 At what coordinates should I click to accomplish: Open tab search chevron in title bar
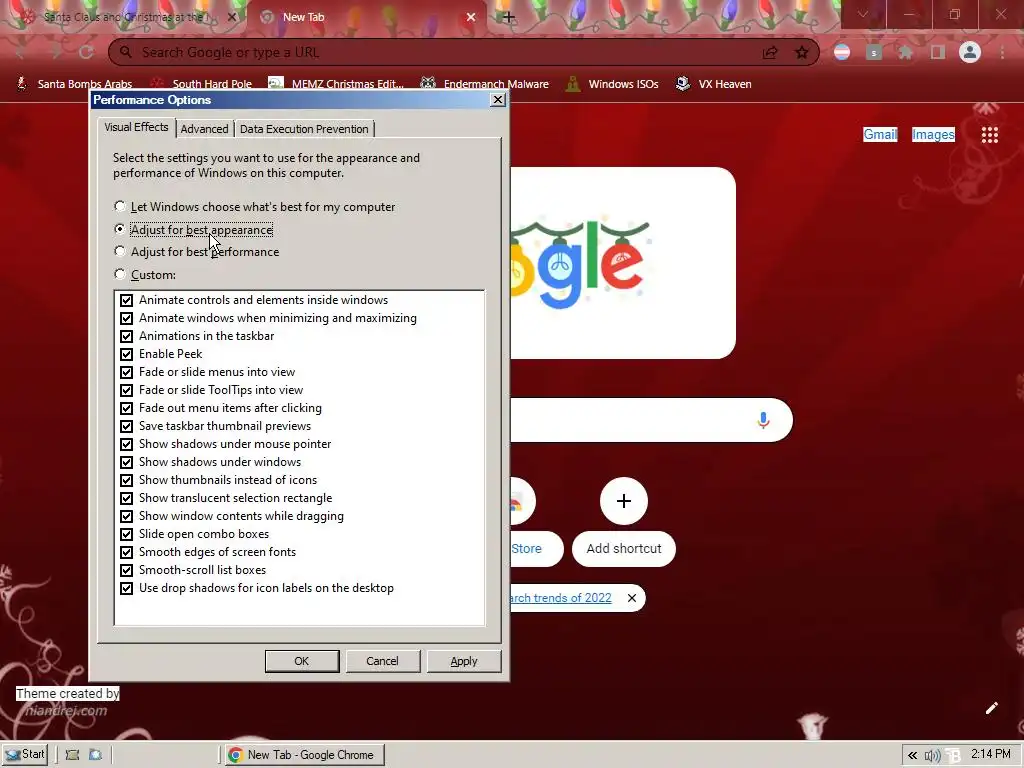coord(863,14)
